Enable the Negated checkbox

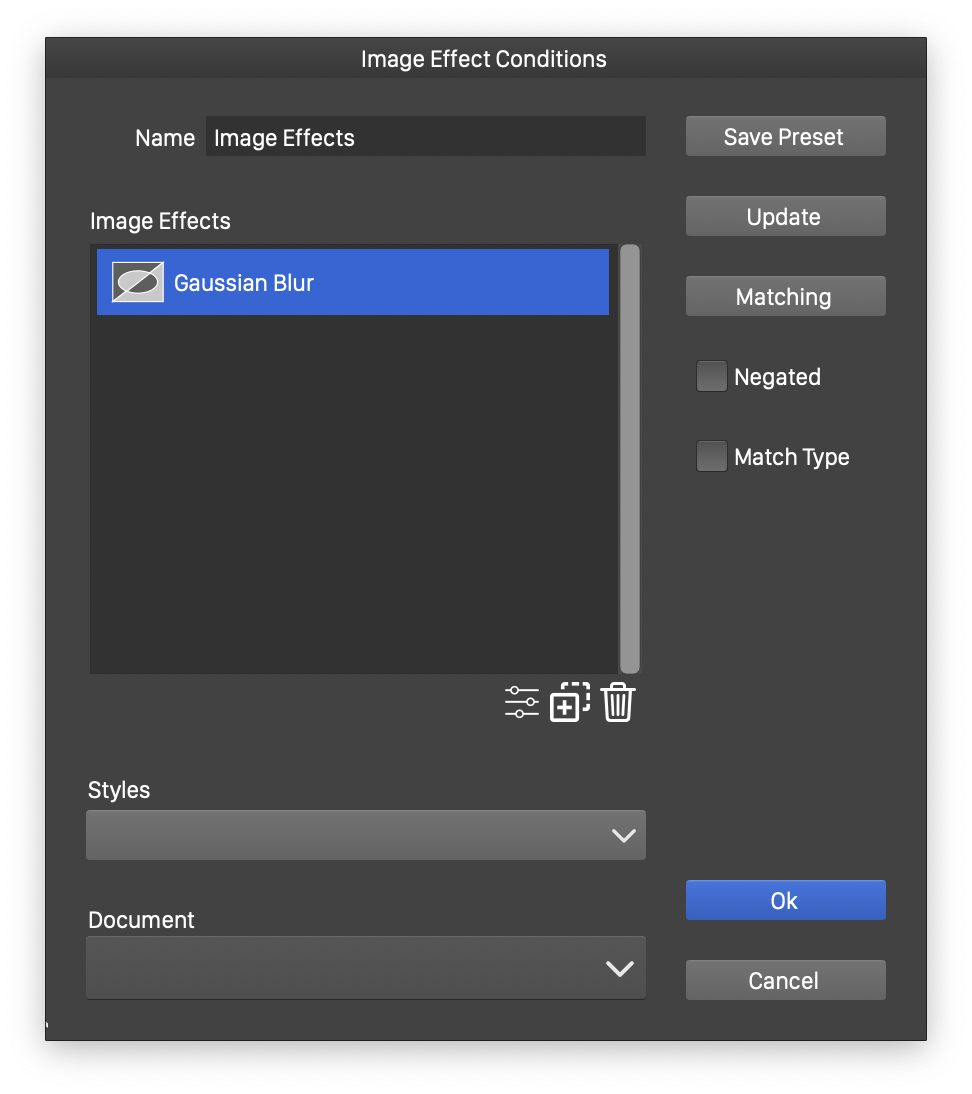point(711,377)
